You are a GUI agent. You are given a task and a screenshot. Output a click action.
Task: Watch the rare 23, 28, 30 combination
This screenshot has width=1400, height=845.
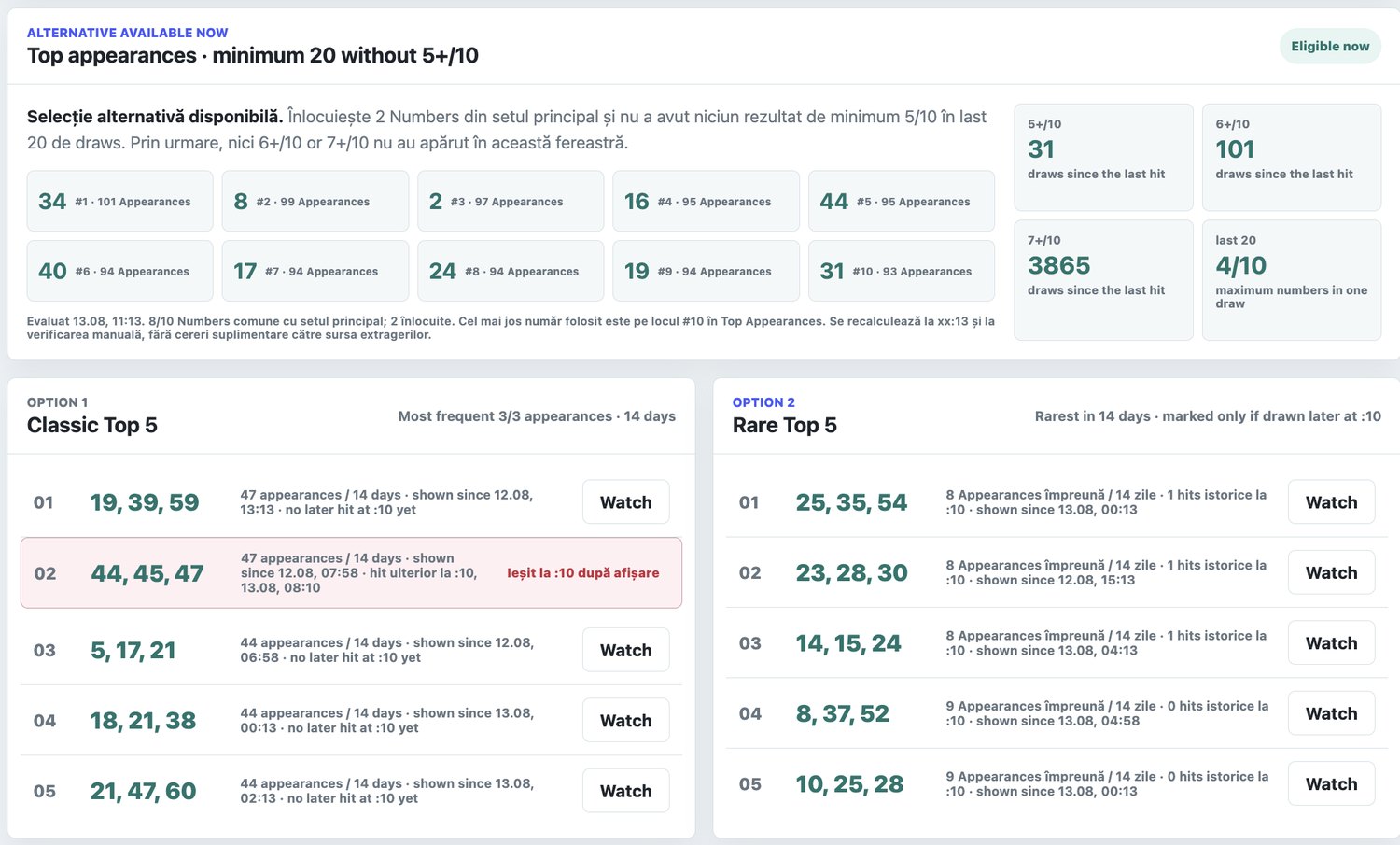(1332, 572)
